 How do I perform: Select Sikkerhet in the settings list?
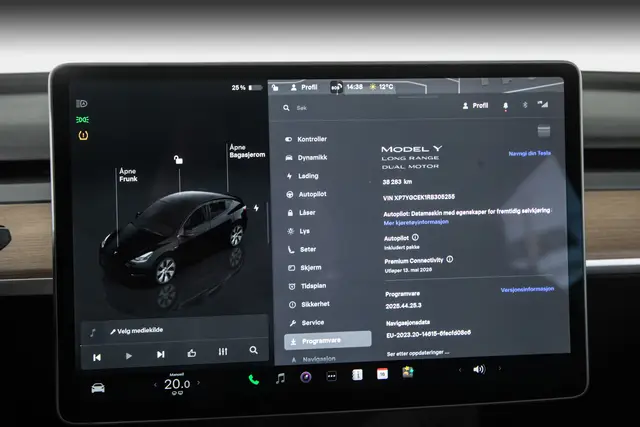click(309, 304)
